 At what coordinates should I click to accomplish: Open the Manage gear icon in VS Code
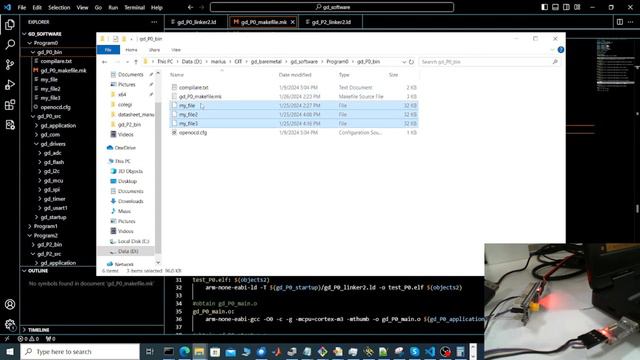10,324
